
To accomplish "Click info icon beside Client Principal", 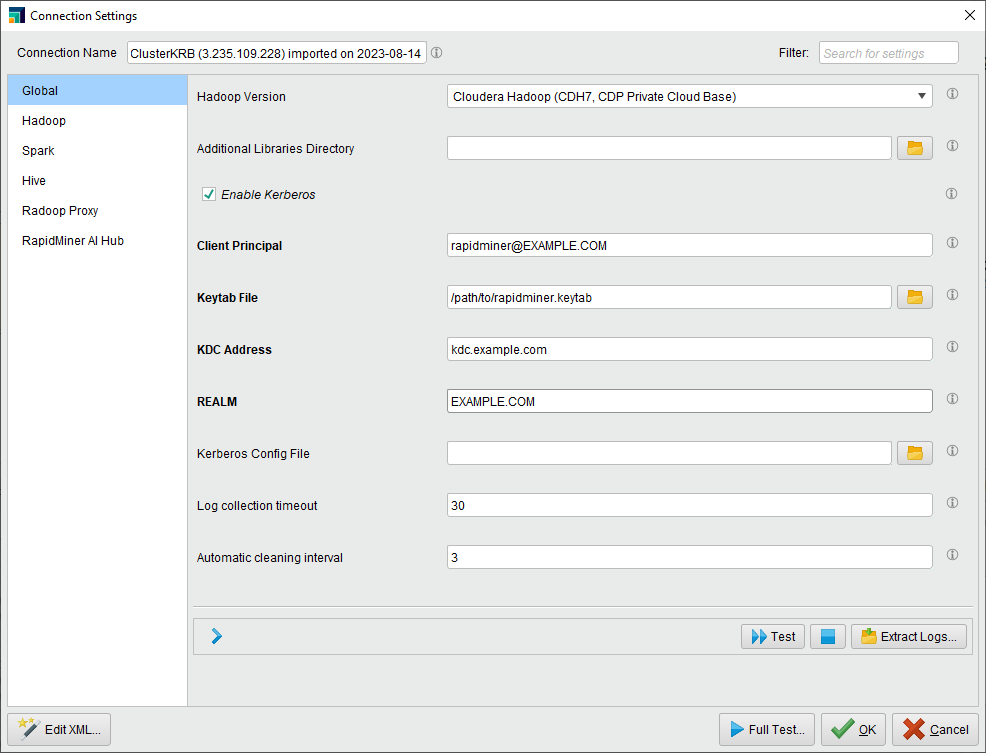I will click(952, 243).
